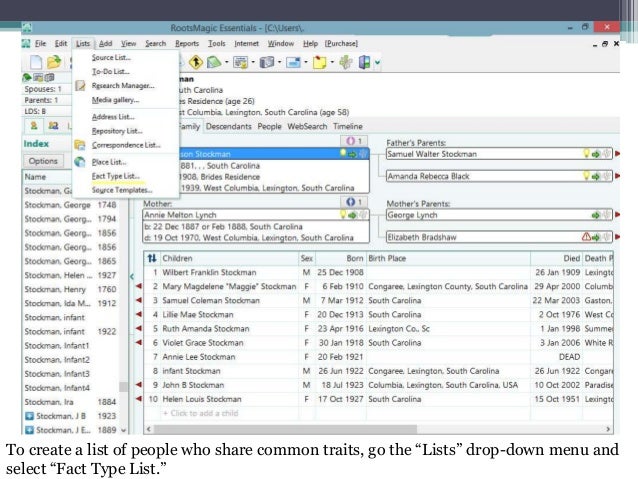The image size is (638, 479).
Task: Expand red arrow next to Samuel Walter Stockman
Action: tap(617, 154)
